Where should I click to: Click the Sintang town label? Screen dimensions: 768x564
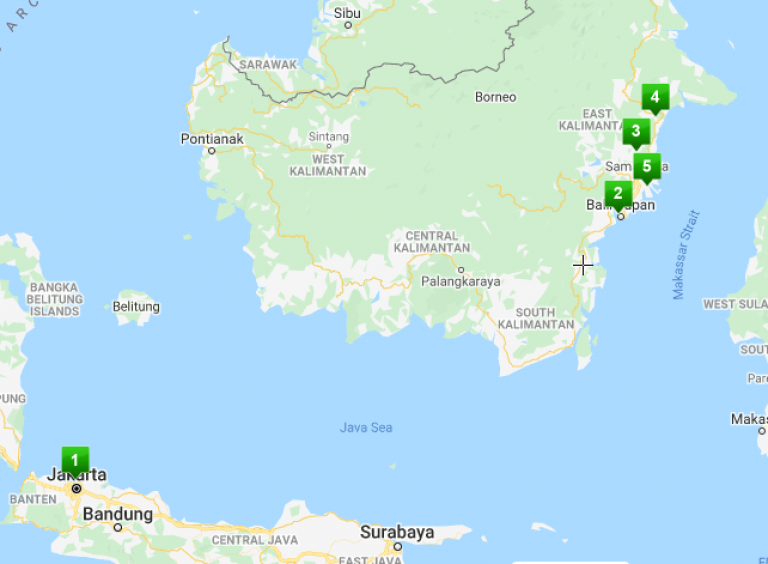coord(329,137)
